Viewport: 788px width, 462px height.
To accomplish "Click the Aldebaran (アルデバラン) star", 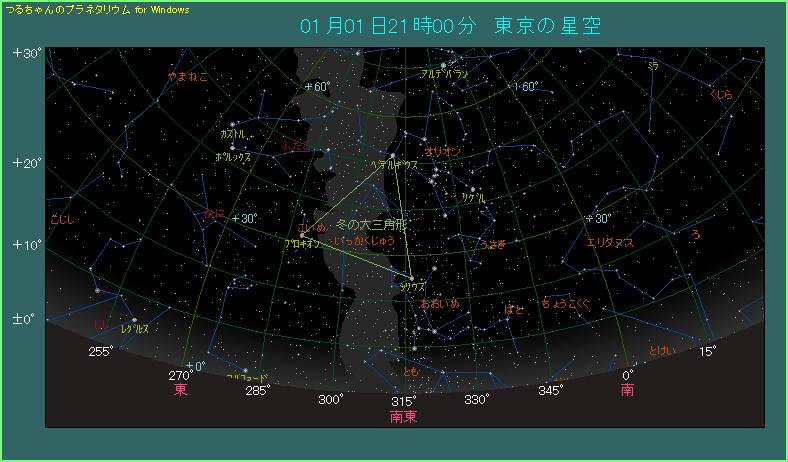I will pyautogui.click(x=443, y=66).
